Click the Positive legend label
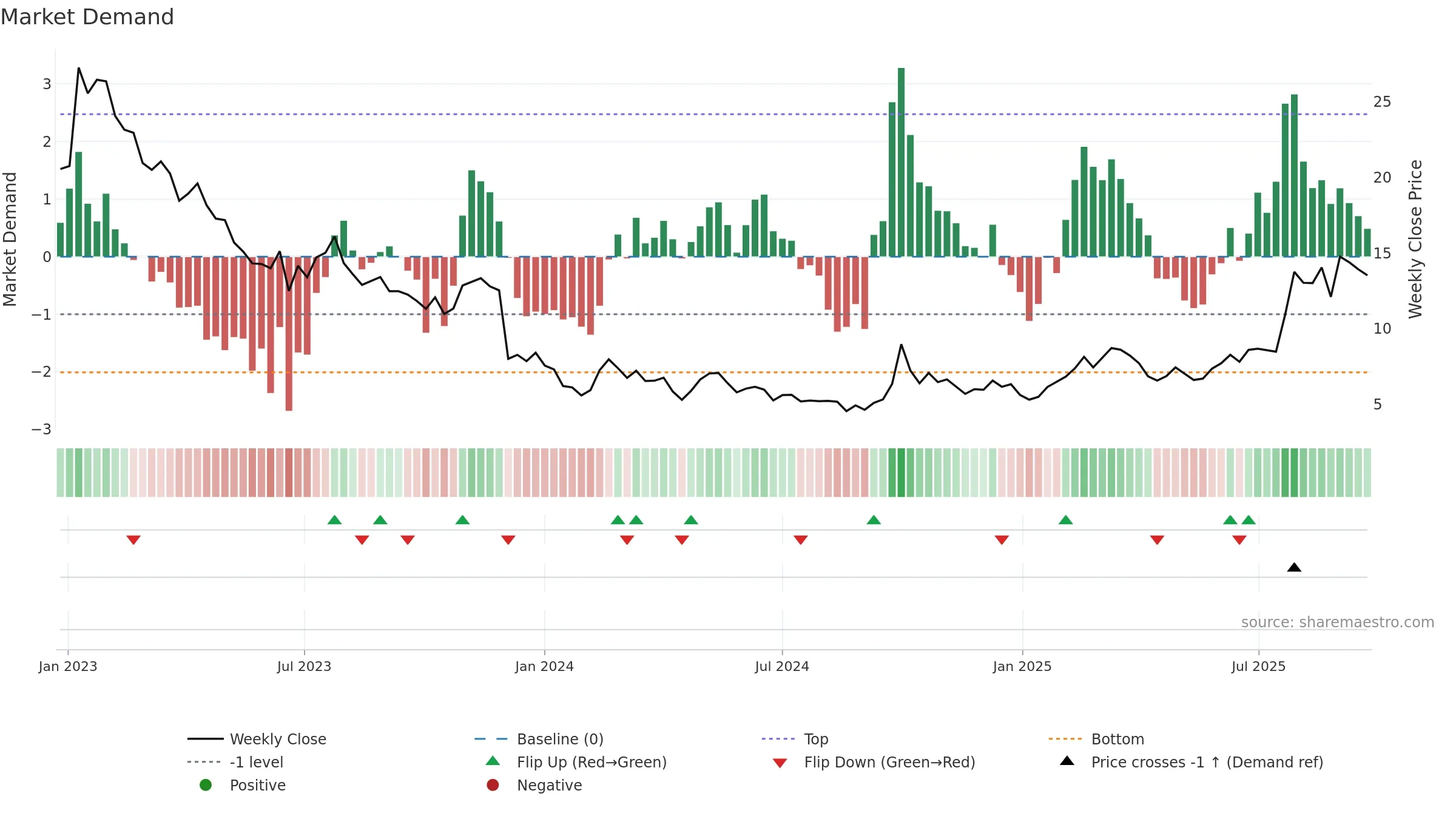This screenshot has width=1456, height=819. pos(258,785)
